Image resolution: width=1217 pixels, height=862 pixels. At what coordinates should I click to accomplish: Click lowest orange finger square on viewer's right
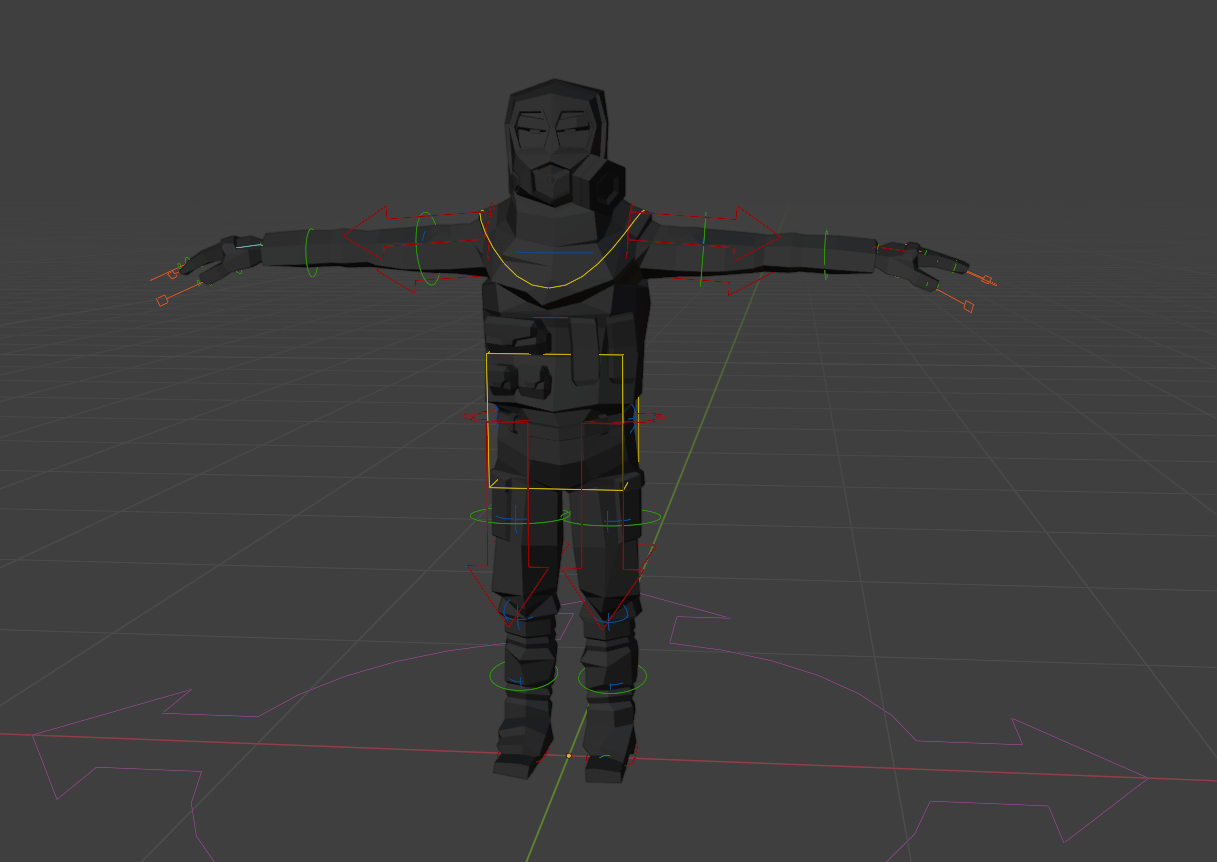968,306
